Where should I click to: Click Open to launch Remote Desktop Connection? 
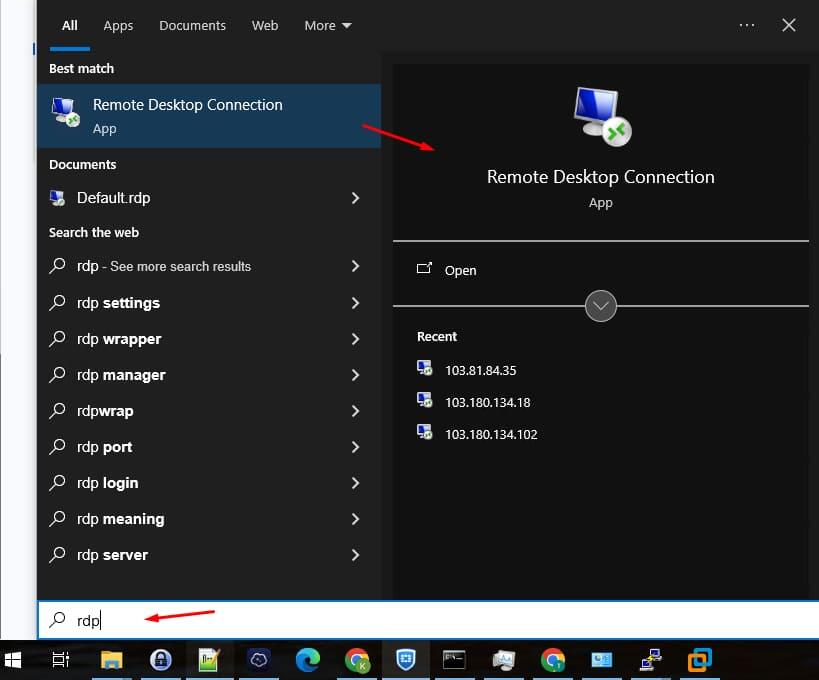[460, 270]
